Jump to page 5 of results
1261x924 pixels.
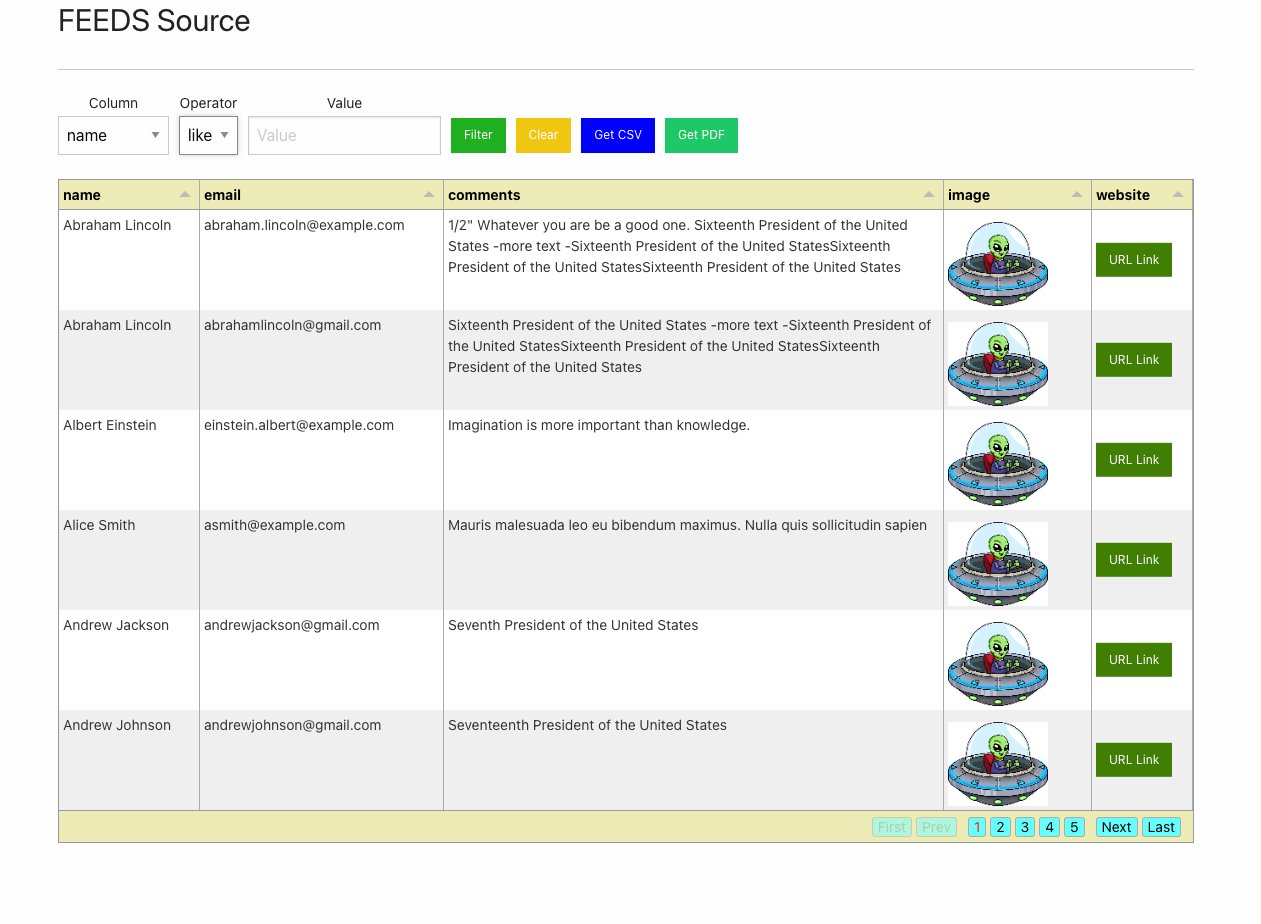pos(1074,827)
